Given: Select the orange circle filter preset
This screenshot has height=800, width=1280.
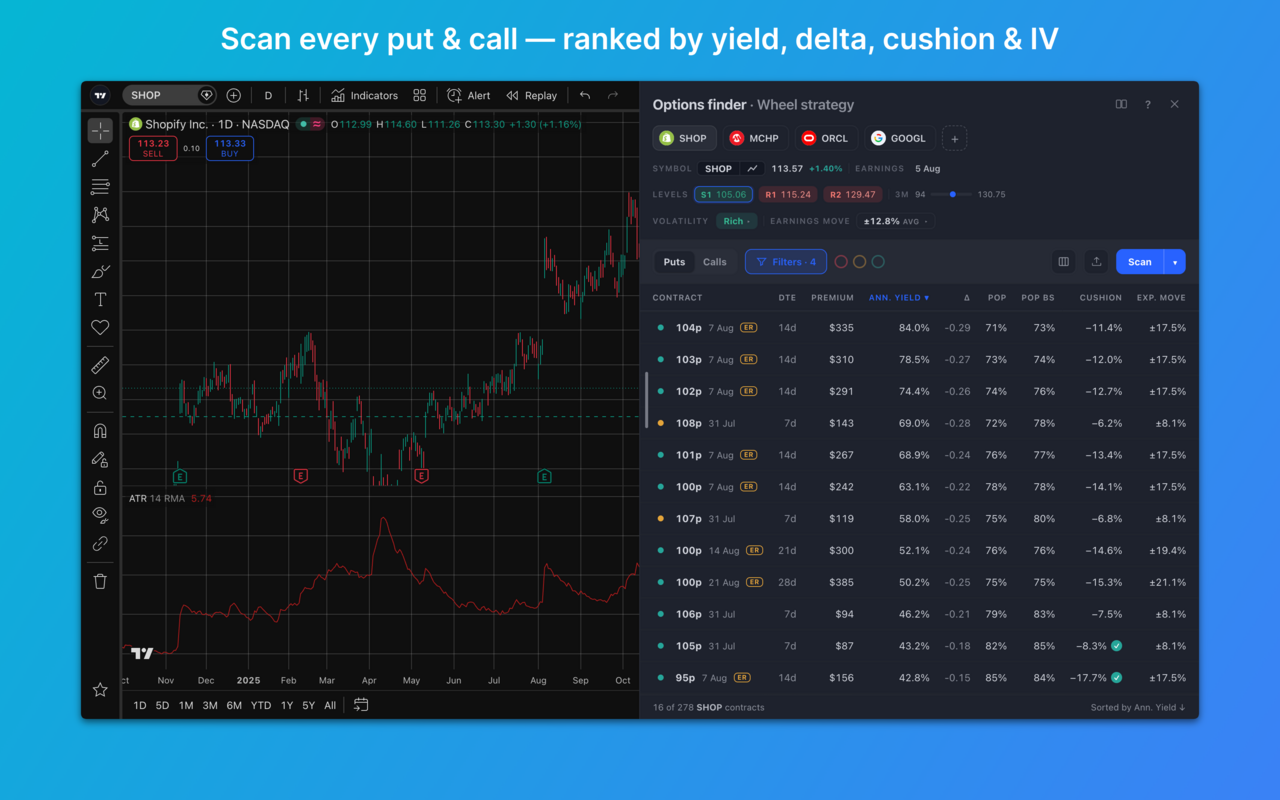Looking at the screenshot, I should click(859, 262).
